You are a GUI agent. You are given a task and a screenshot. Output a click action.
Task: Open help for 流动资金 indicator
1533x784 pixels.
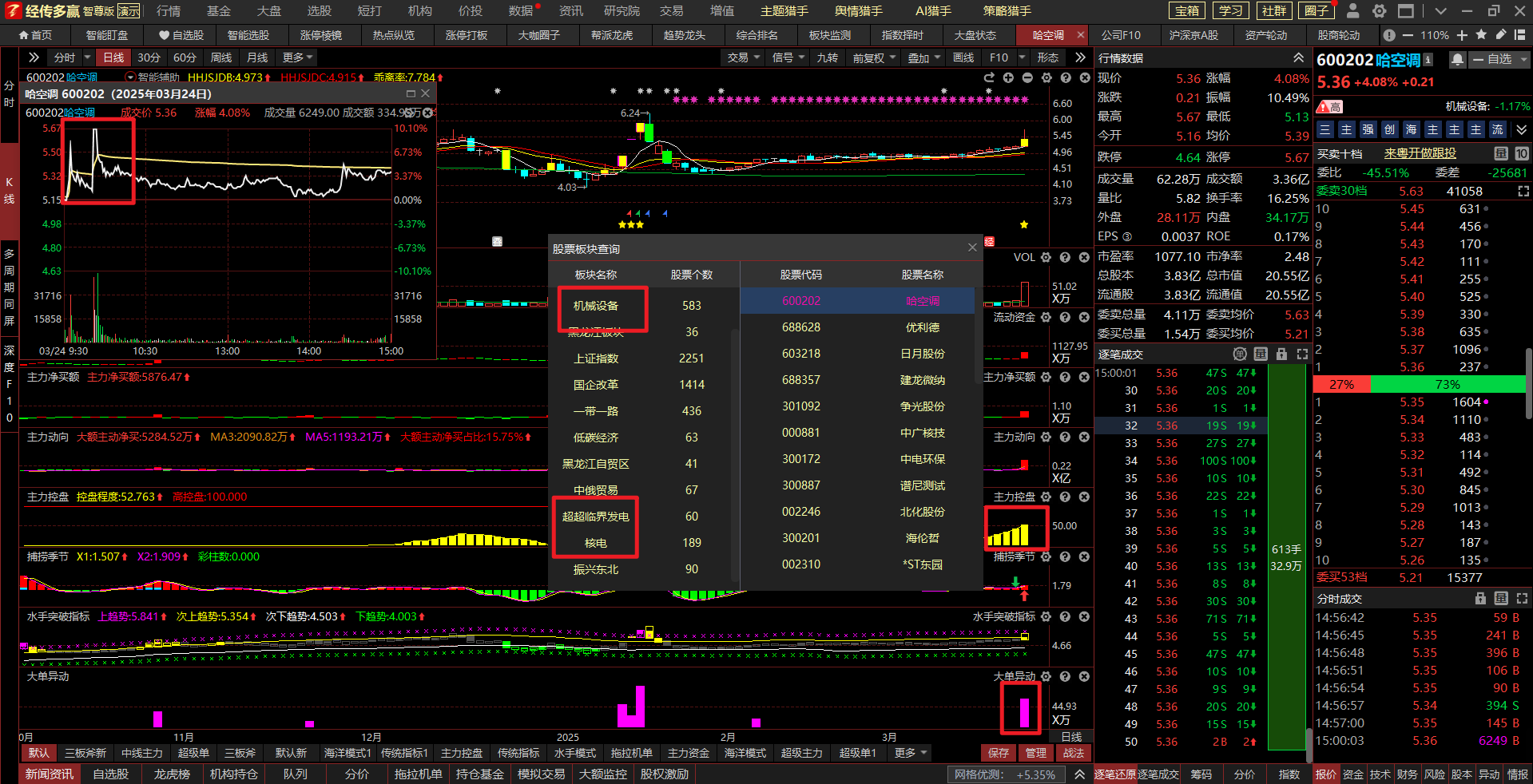pos(1065,317)
